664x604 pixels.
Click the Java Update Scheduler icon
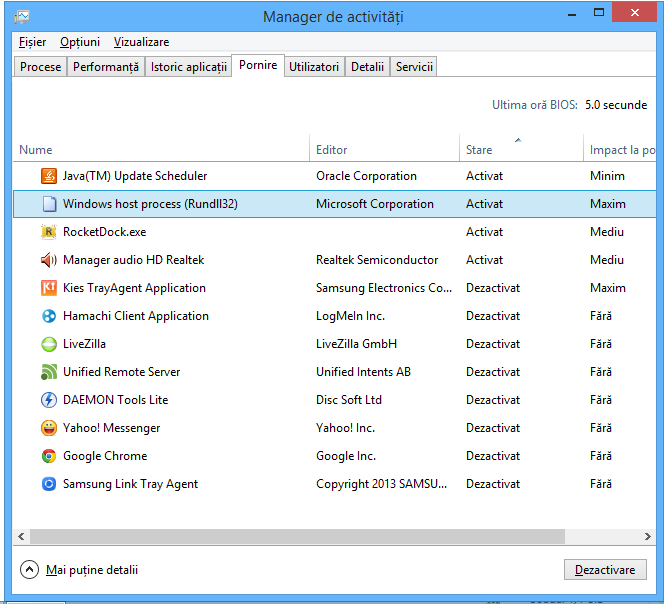(x=49, y=176)
